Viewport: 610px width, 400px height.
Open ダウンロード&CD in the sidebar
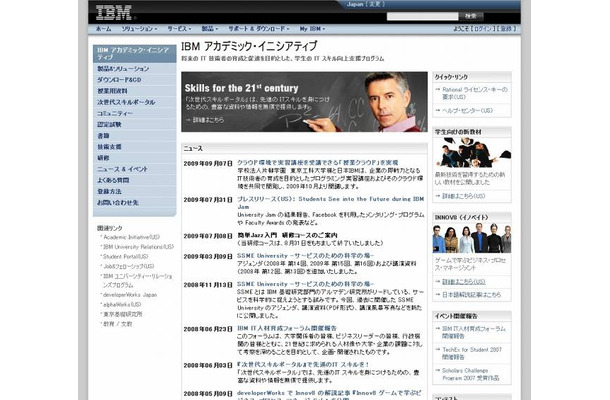[x=119, y=80]
